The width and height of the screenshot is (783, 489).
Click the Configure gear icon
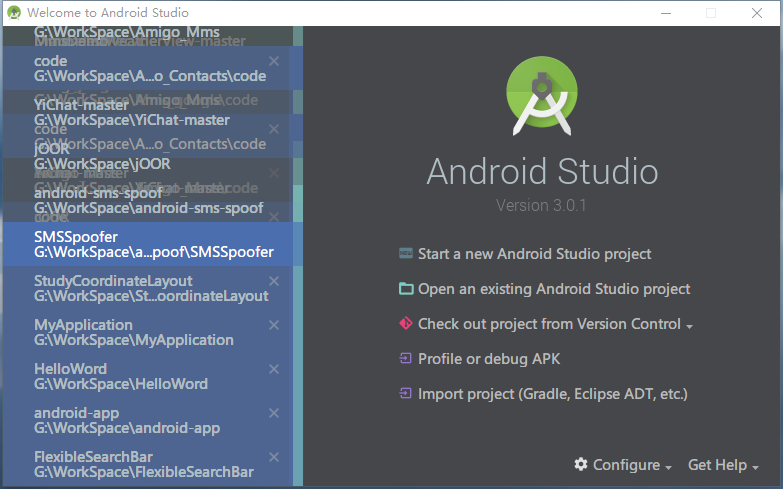tap(581, 464)
